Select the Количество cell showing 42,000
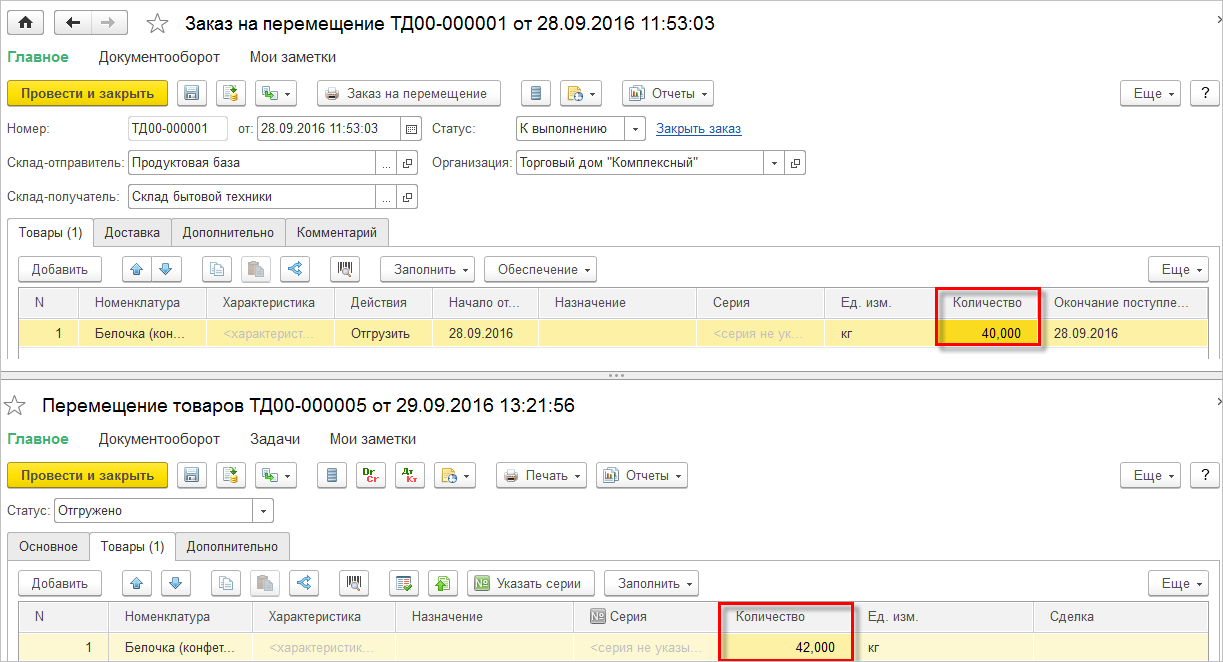1223x662 pixels. click(786, 647)
